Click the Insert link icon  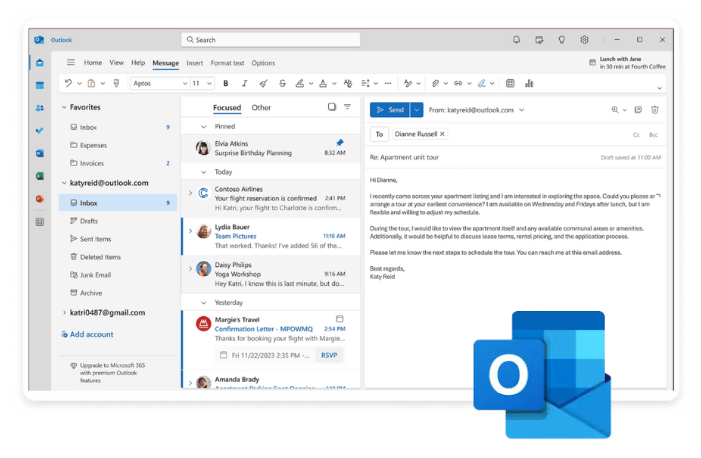pos(458,83)
